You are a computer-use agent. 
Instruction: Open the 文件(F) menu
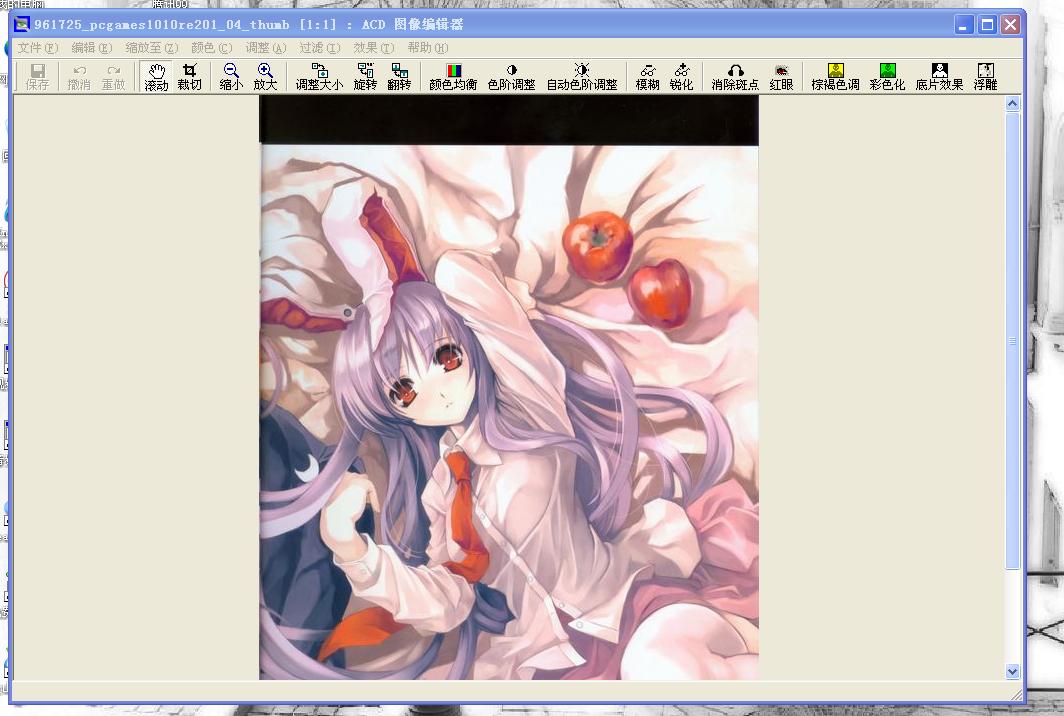point(38,48)
